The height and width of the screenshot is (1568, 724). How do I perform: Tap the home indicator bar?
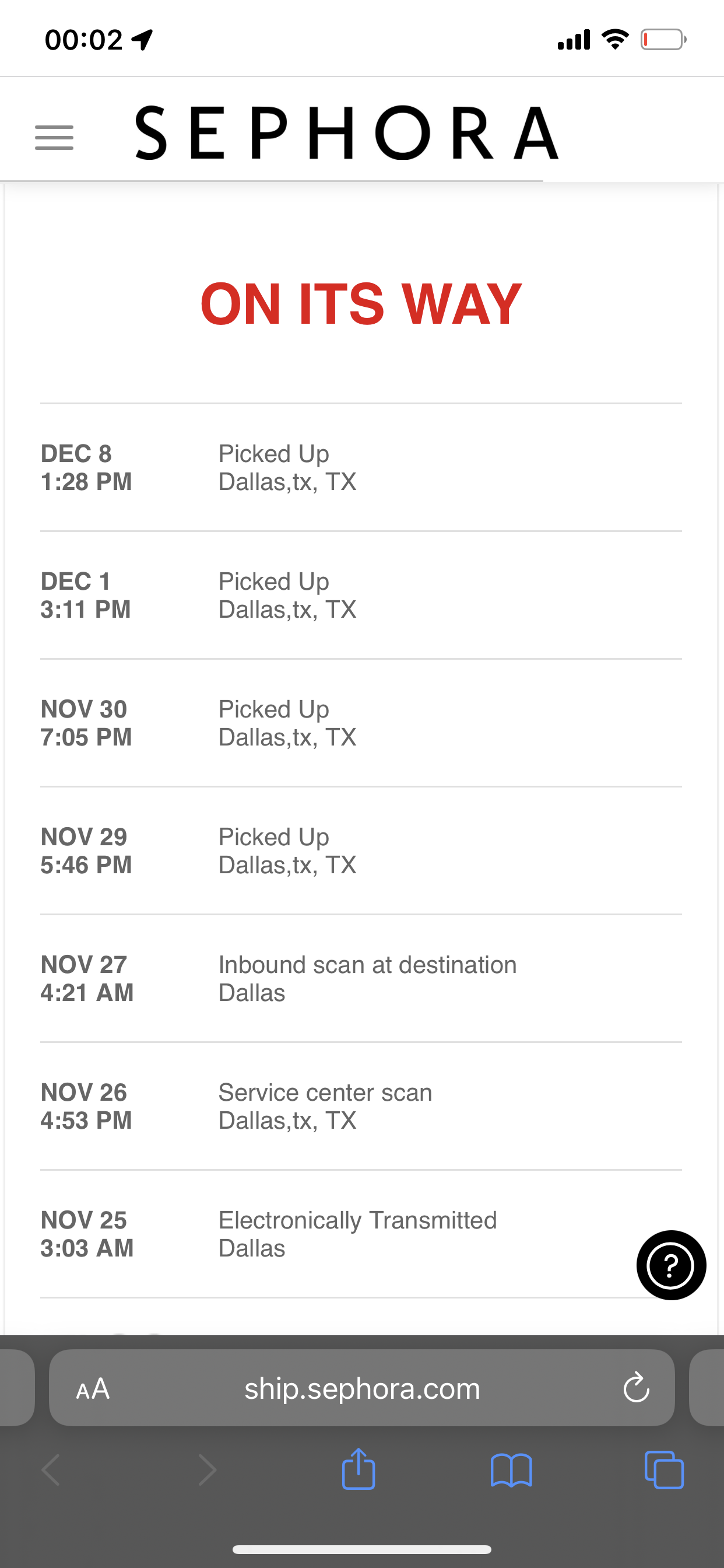[x=362, y=1549]
